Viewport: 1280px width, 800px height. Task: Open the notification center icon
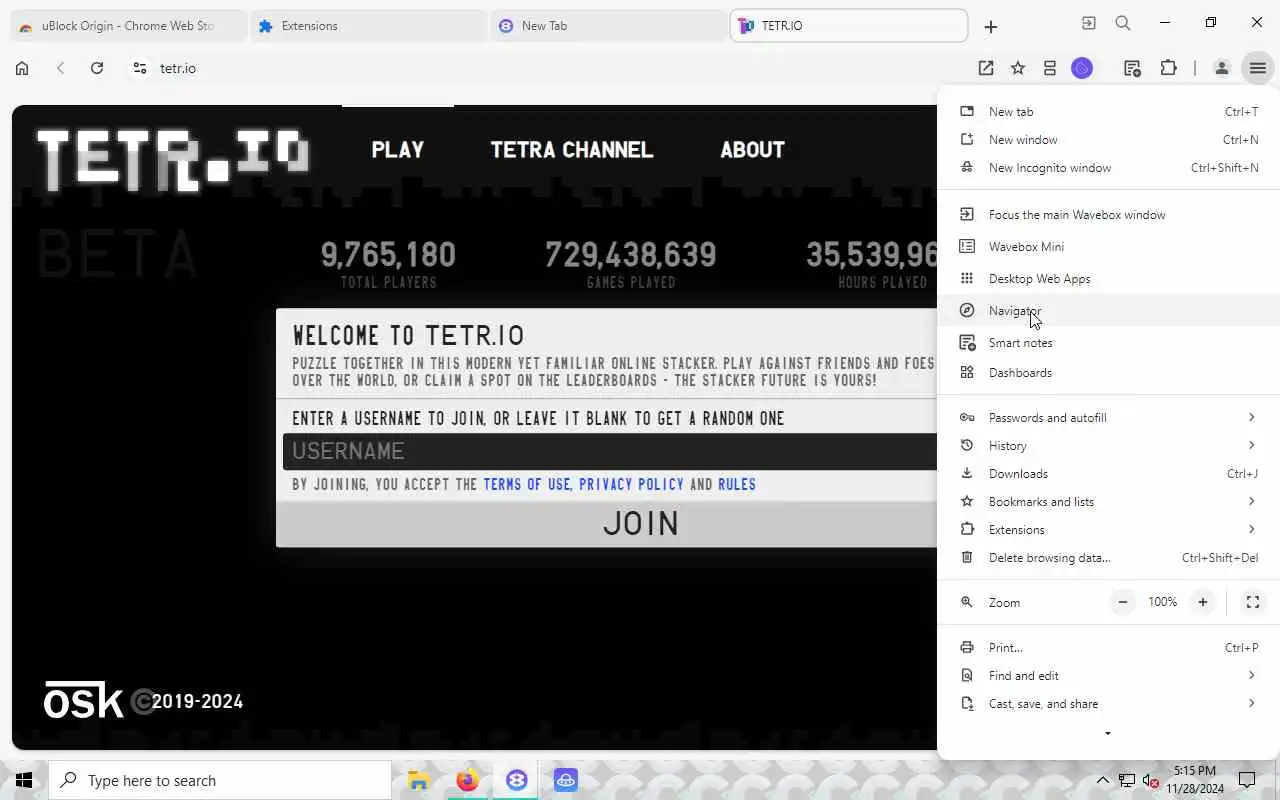coord(1247,780)
